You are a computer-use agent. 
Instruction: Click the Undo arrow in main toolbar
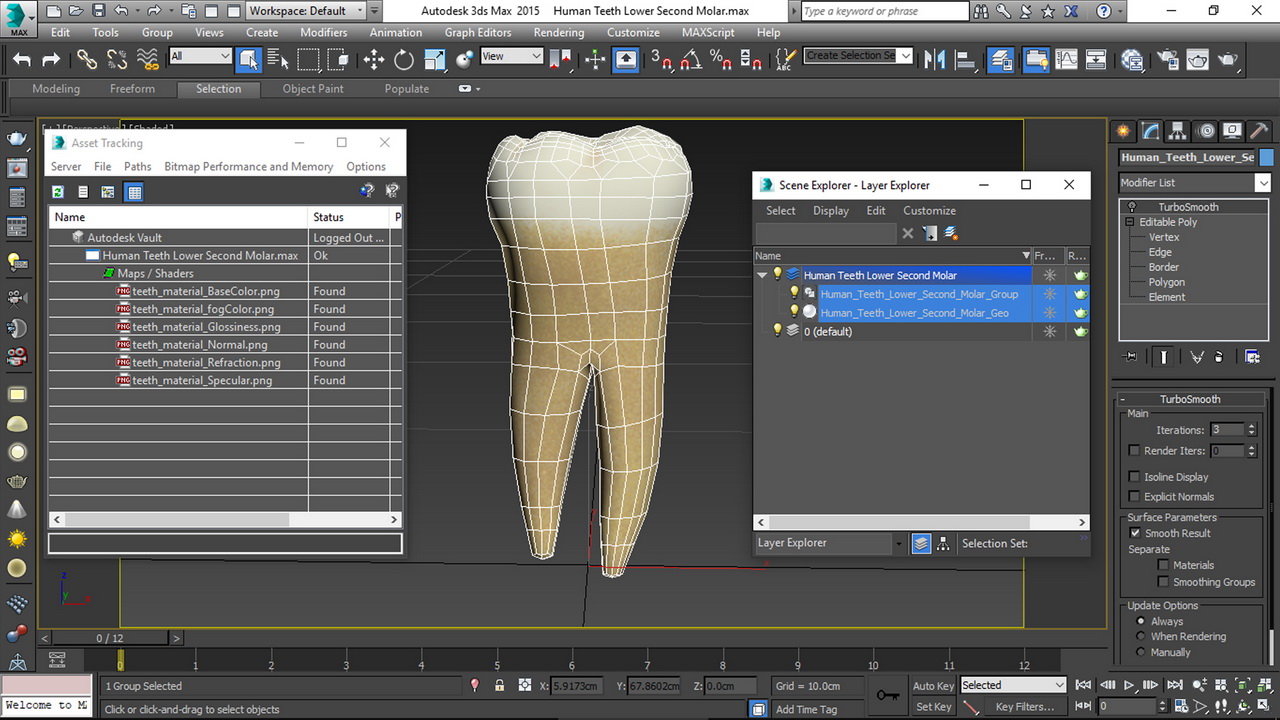click(x=22, y=60)
